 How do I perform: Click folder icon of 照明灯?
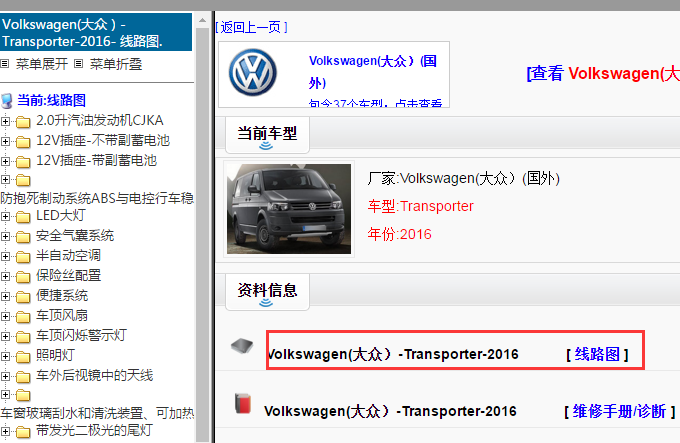coord(23,356)
